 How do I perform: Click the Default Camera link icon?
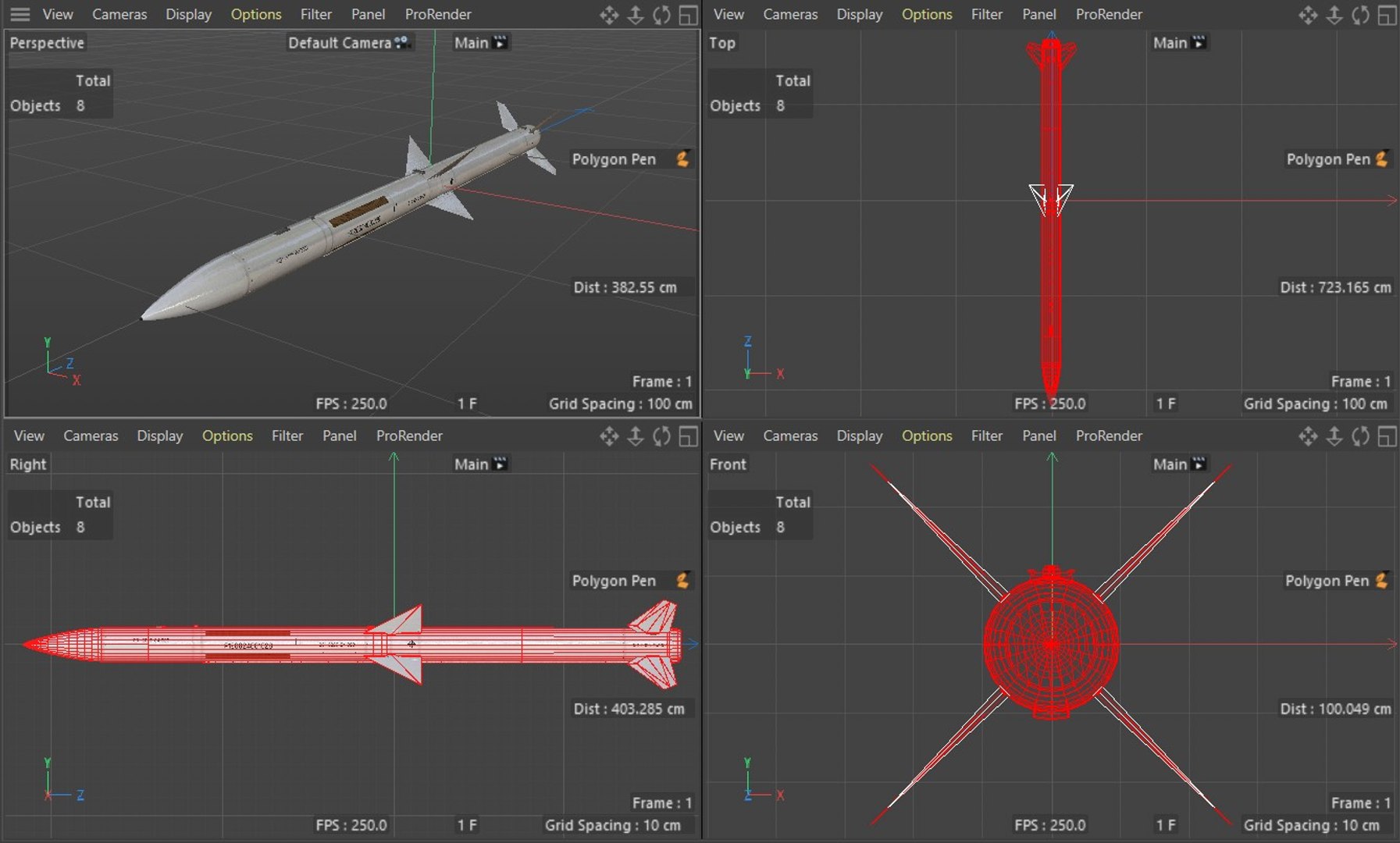tap(402, 42)
